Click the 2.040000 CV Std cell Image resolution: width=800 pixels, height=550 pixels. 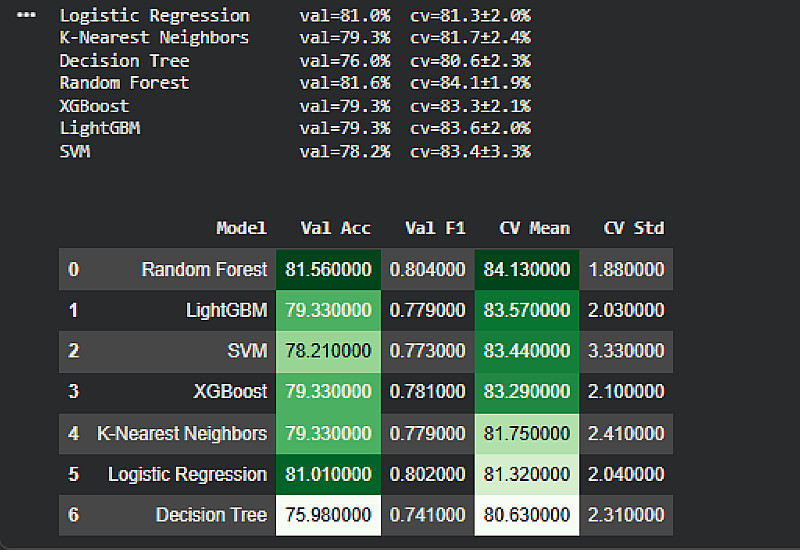pyautogui.click(x=626, y=474)
